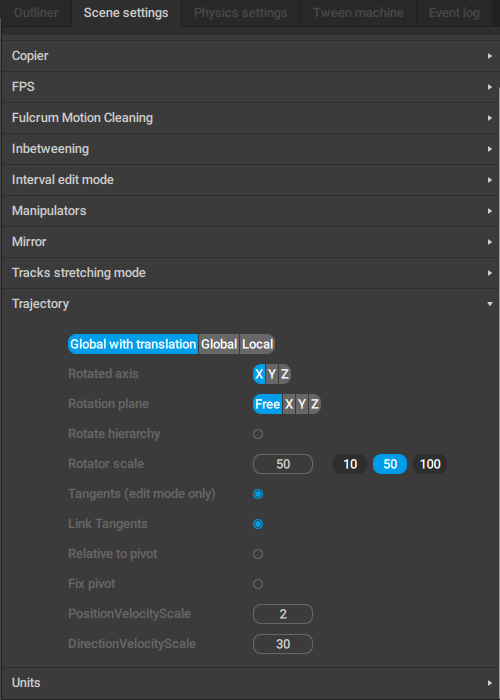This screenshot has width=500, height=700.
Task: Set Rotated axis to Y
Action: 272,374
